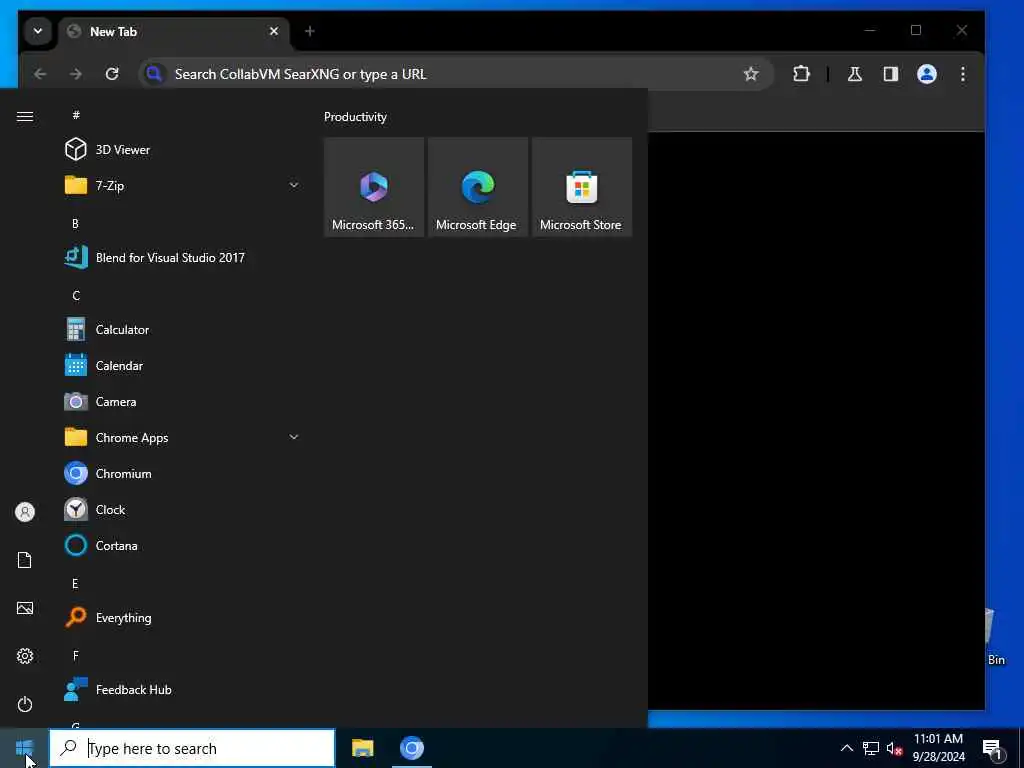Open the 7-Zip folder in Start menu
The image size is (1024, 768).
183,185
